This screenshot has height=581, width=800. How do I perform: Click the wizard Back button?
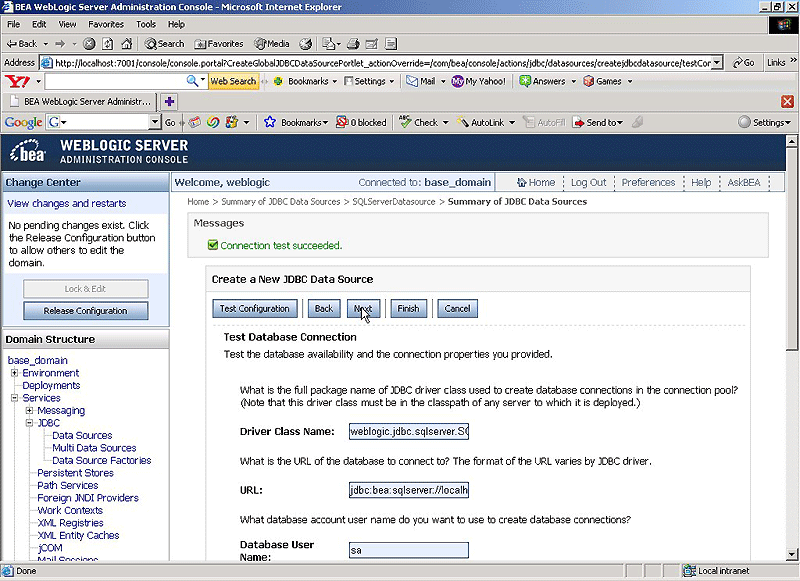(x=323, y=309)
